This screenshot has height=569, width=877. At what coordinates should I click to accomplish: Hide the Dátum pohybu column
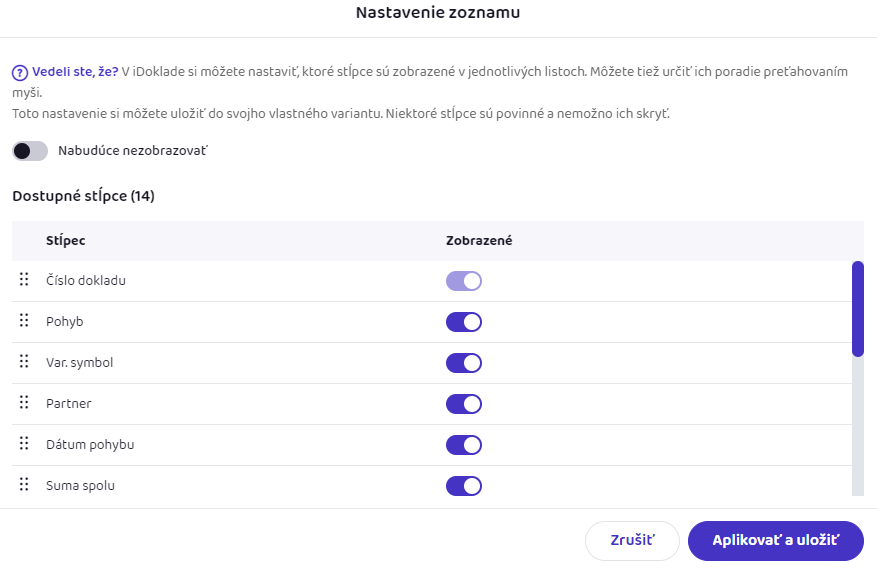464,445
